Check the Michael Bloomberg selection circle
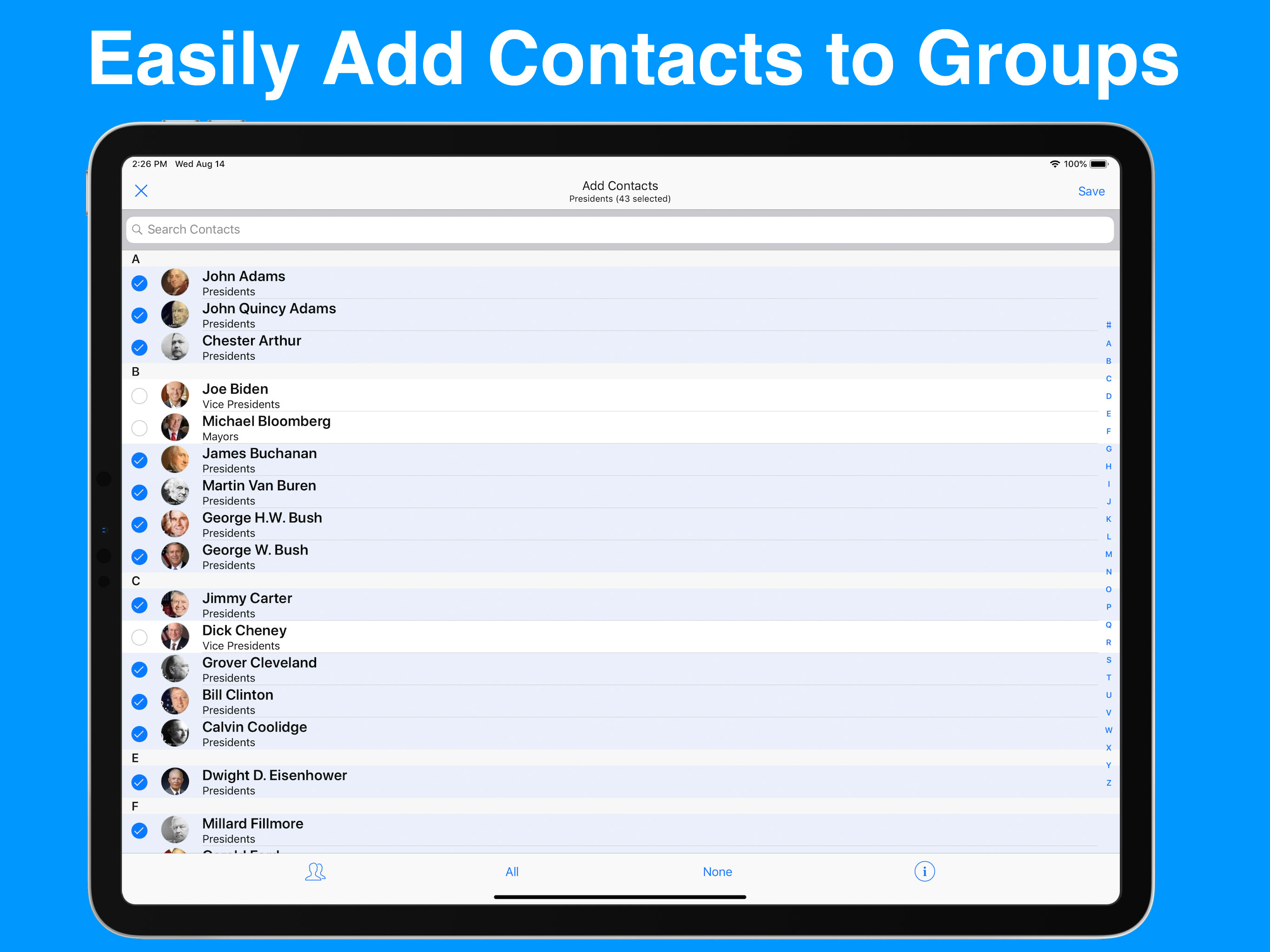The width and height of the screenshot is (1270, 952). pos(139,428)
